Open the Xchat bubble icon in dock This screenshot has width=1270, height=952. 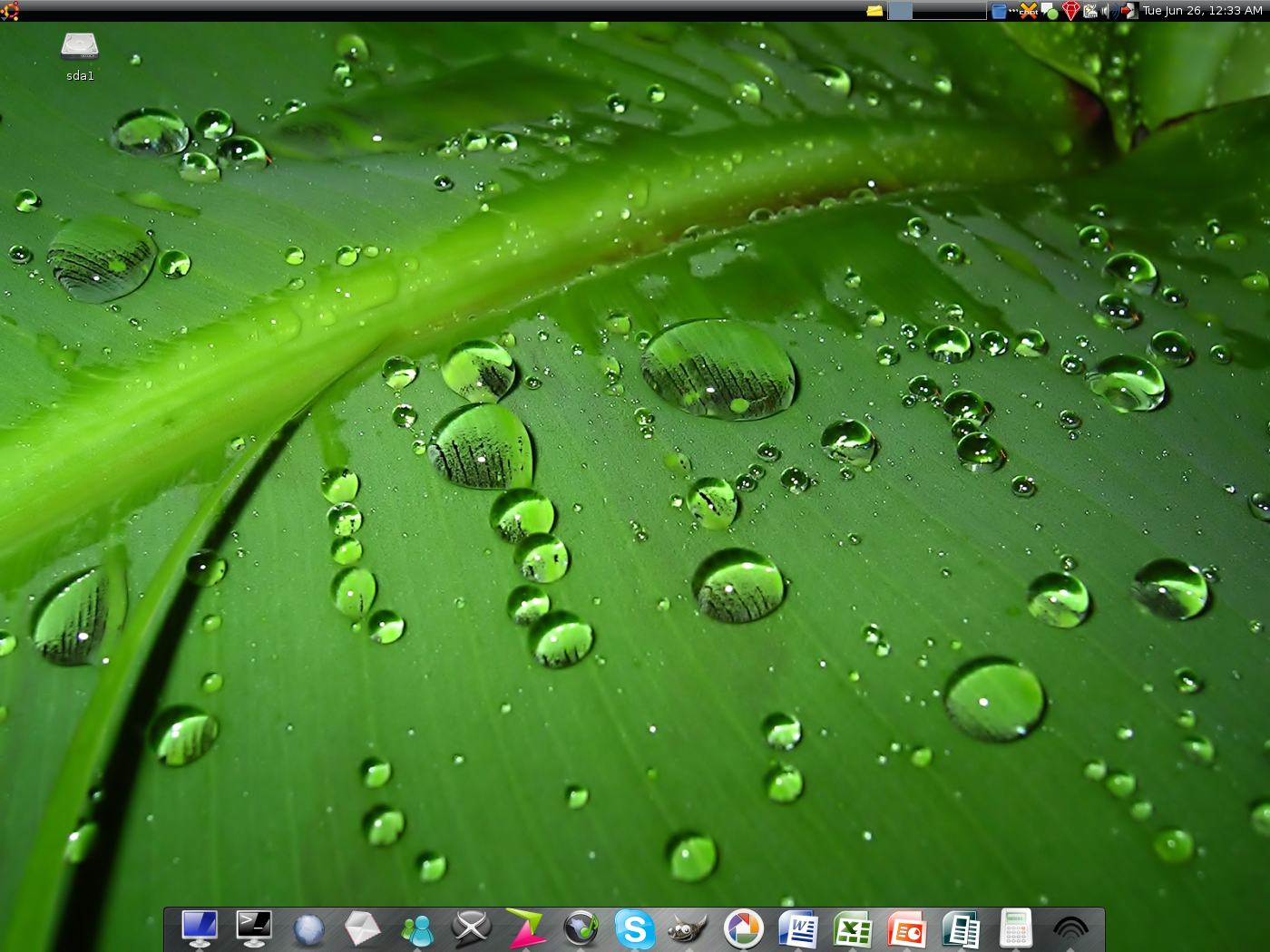[x=472, y=928]
